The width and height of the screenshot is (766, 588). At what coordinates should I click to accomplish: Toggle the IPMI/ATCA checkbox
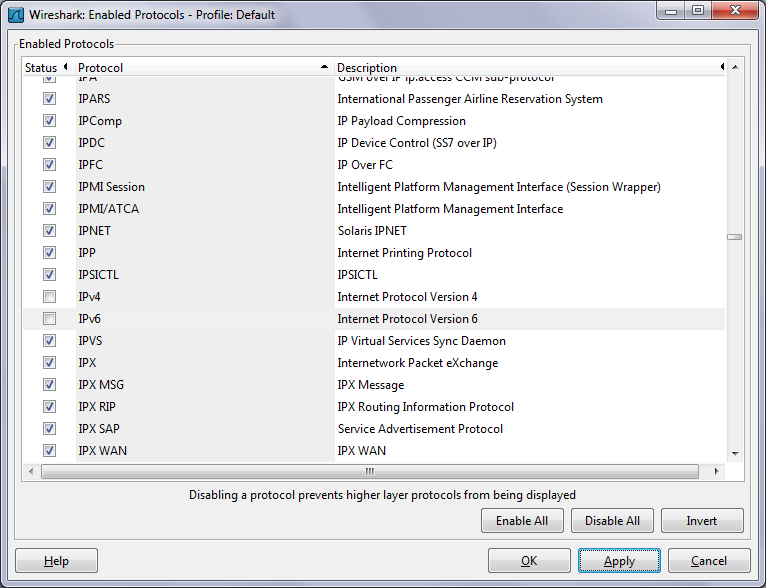(49, 209)
